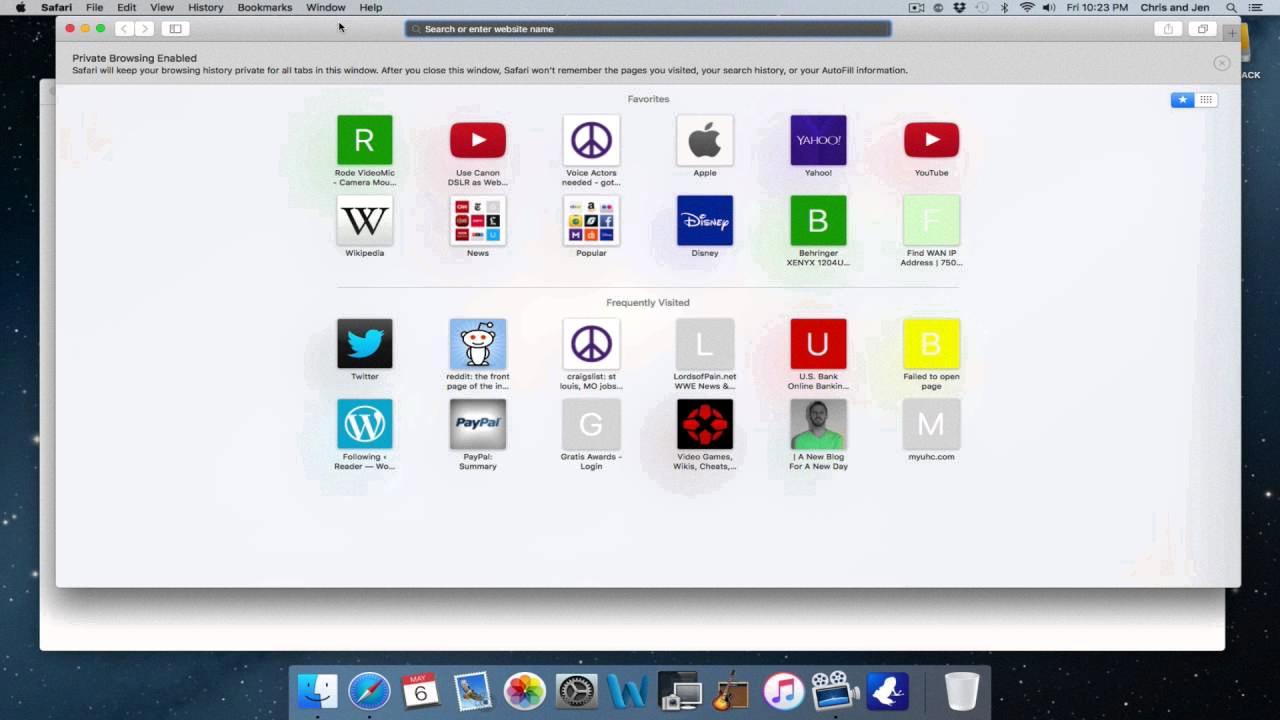Image resolution: width=1280 pixels, height=720 pixels.
Task: Open the View menu
Action: pos(162,7)
